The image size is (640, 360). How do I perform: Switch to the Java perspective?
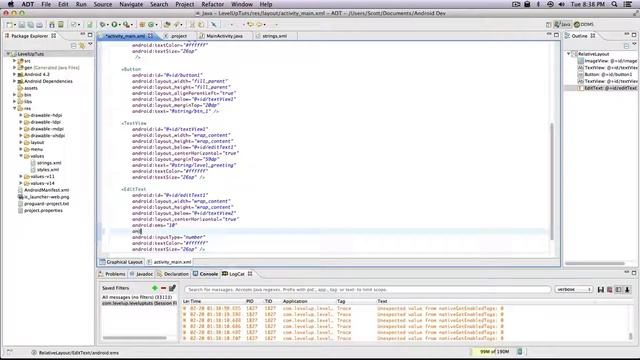coord(562,24)
